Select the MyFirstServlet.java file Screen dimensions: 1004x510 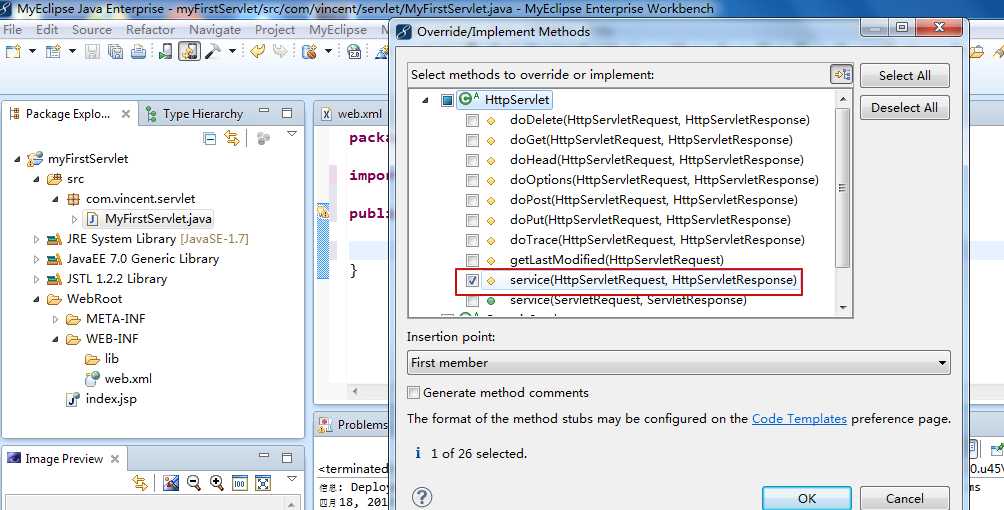149,219
